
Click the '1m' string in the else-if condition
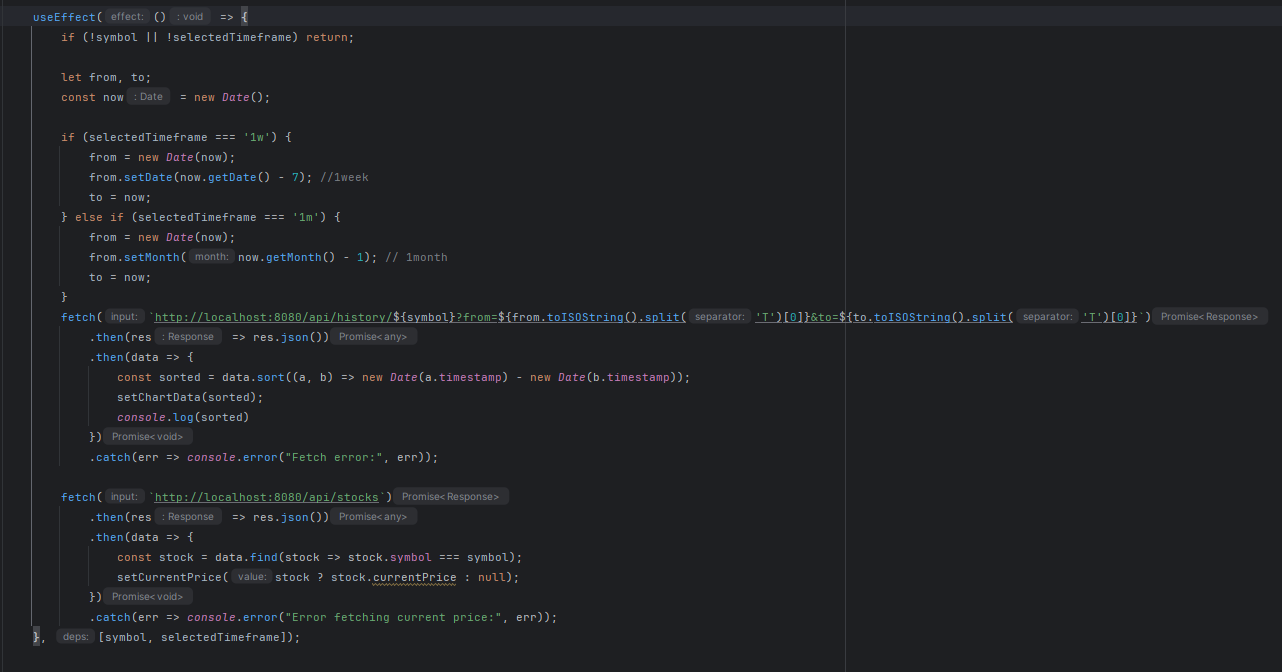305,217
